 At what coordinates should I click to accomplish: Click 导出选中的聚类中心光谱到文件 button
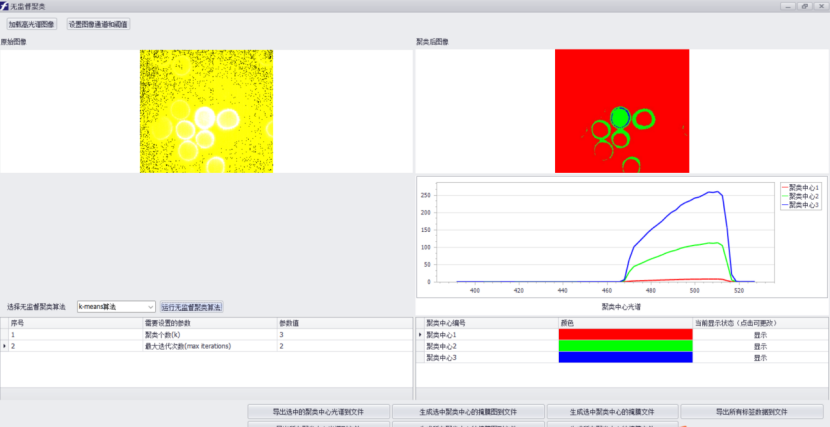318,411
